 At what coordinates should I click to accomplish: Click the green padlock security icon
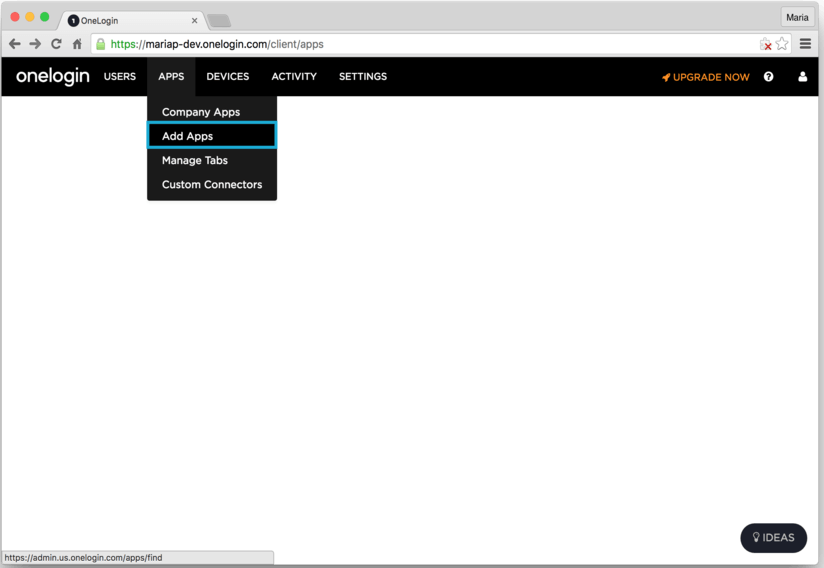coord(100,44)
